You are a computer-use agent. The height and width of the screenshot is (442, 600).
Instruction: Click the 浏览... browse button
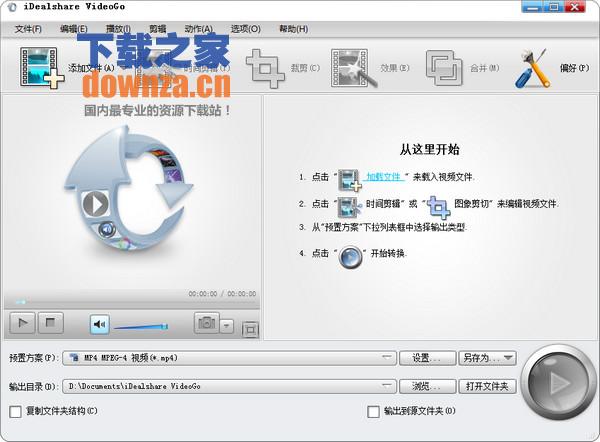427,387
